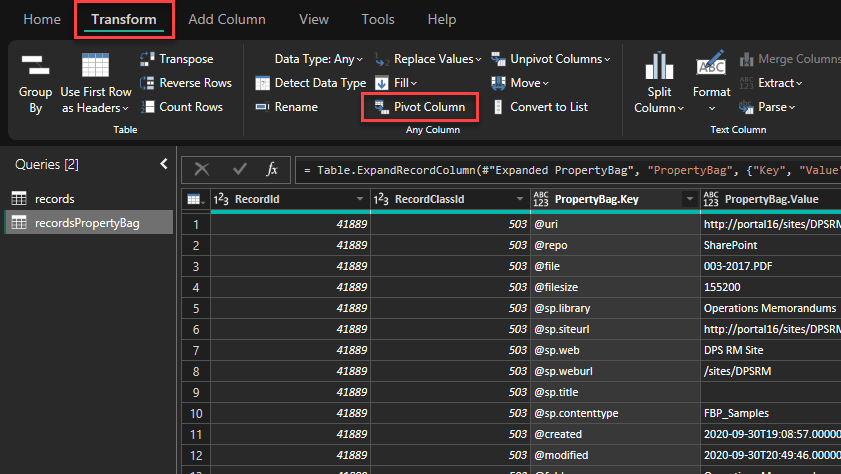Select the records query
The height and width of the screenshot is (474, 841).
click(x=54, y=198)
